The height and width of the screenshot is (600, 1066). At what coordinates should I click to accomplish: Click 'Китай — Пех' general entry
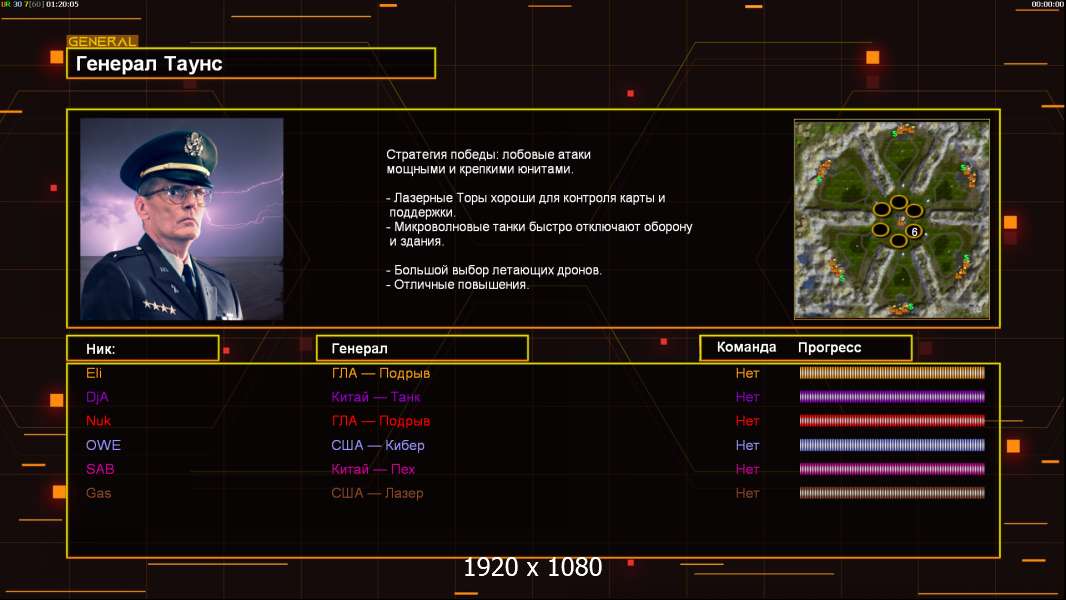[x=373, y=469]
